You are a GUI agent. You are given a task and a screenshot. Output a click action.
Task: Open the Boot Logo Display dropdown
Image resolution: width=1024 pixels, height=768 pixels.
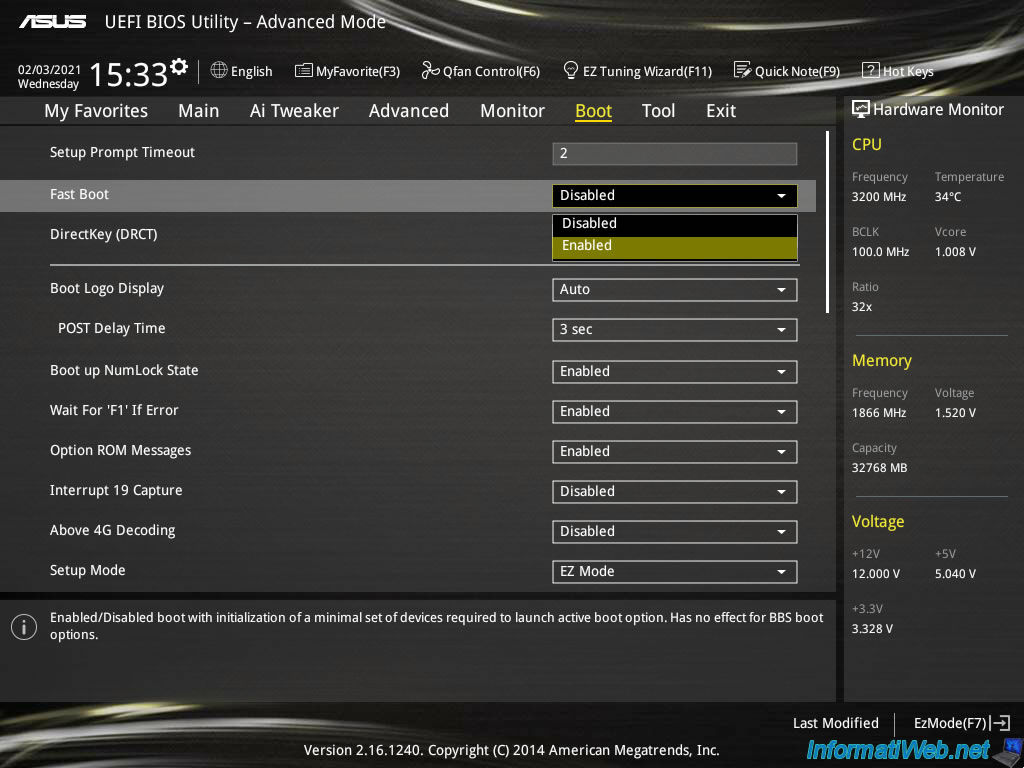point(675,289)
